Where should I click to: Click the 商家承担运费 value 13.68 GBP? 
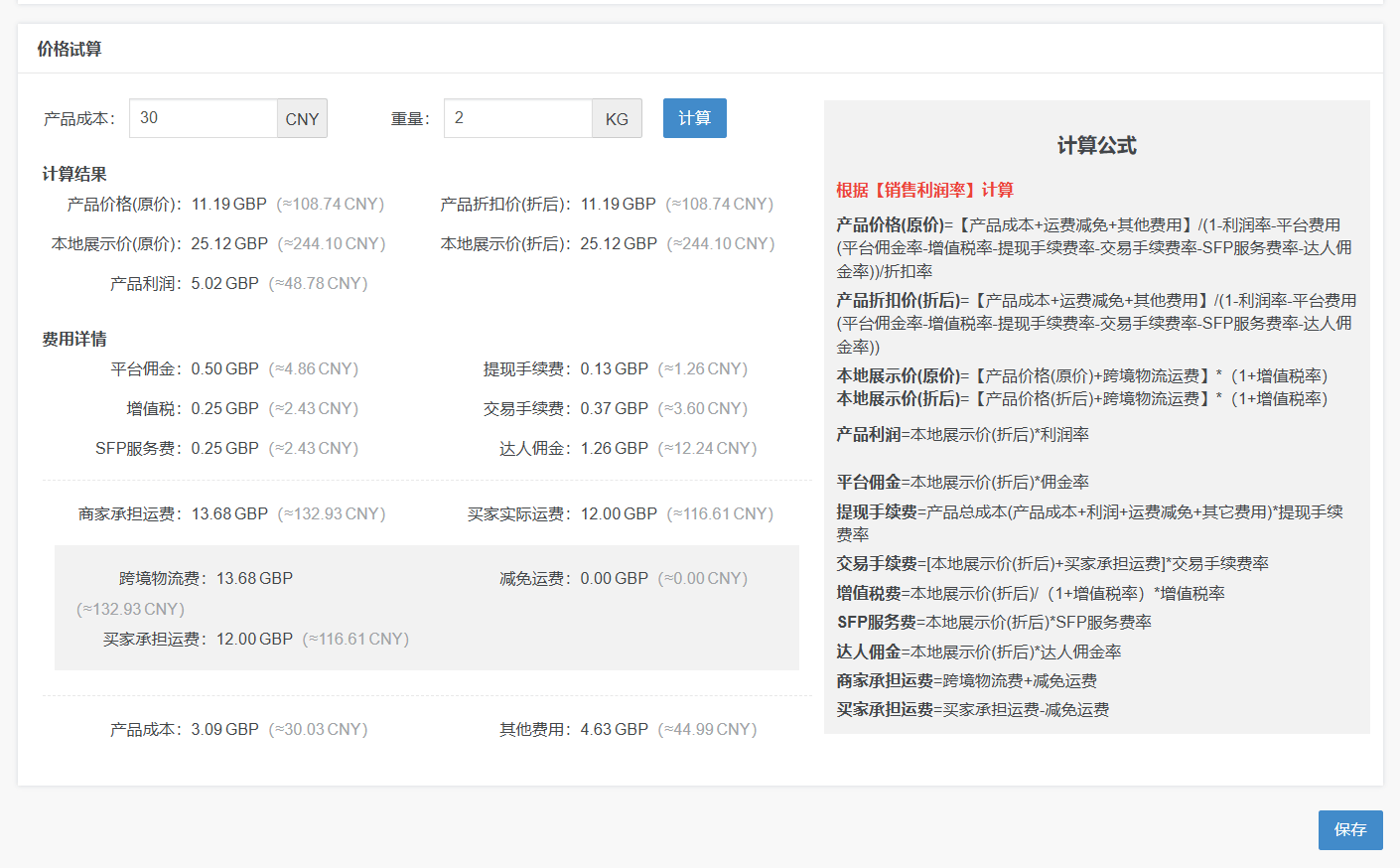tap(229, 513)
